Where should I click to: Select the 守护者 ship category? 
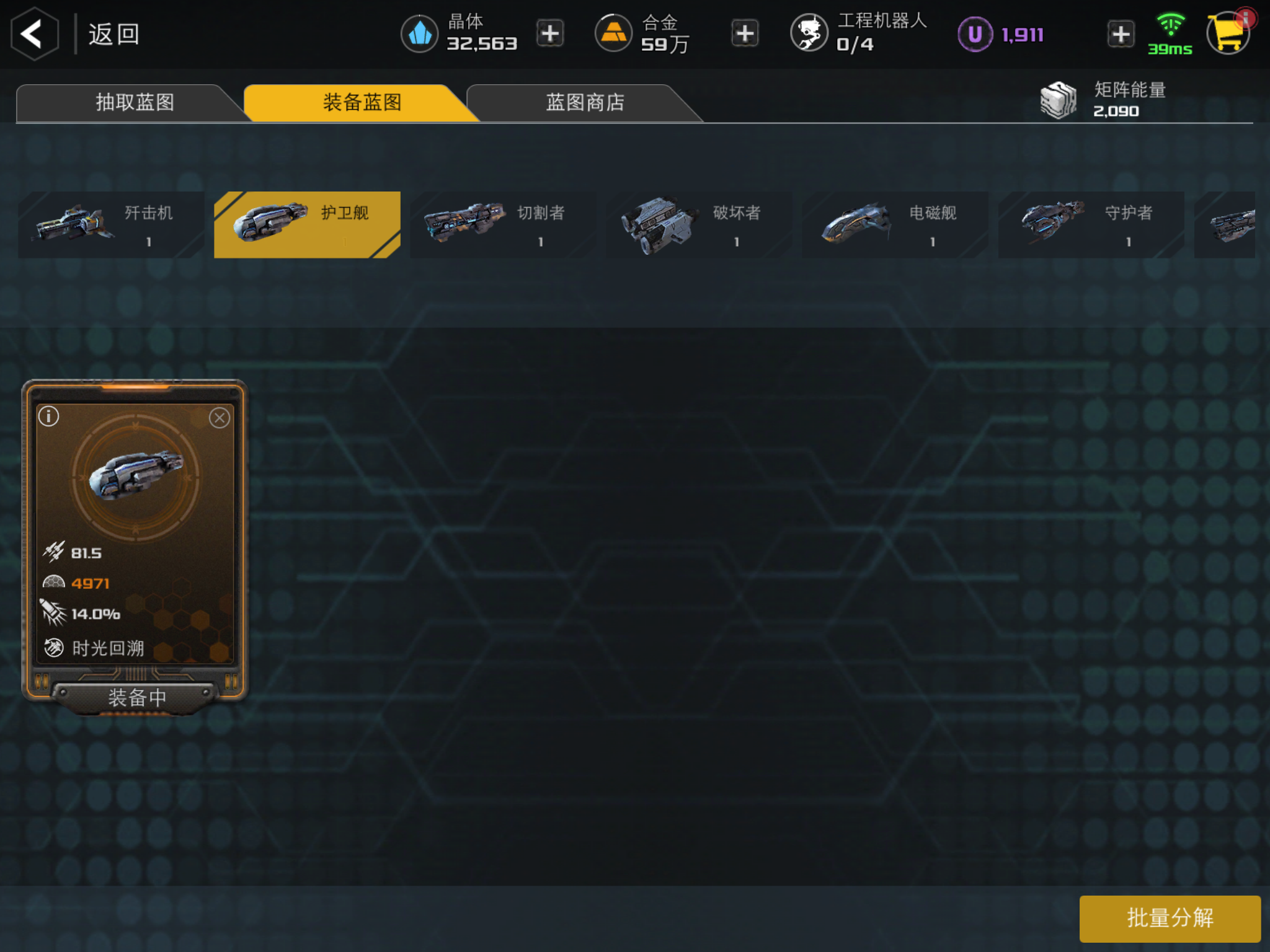coord(1091,224)
